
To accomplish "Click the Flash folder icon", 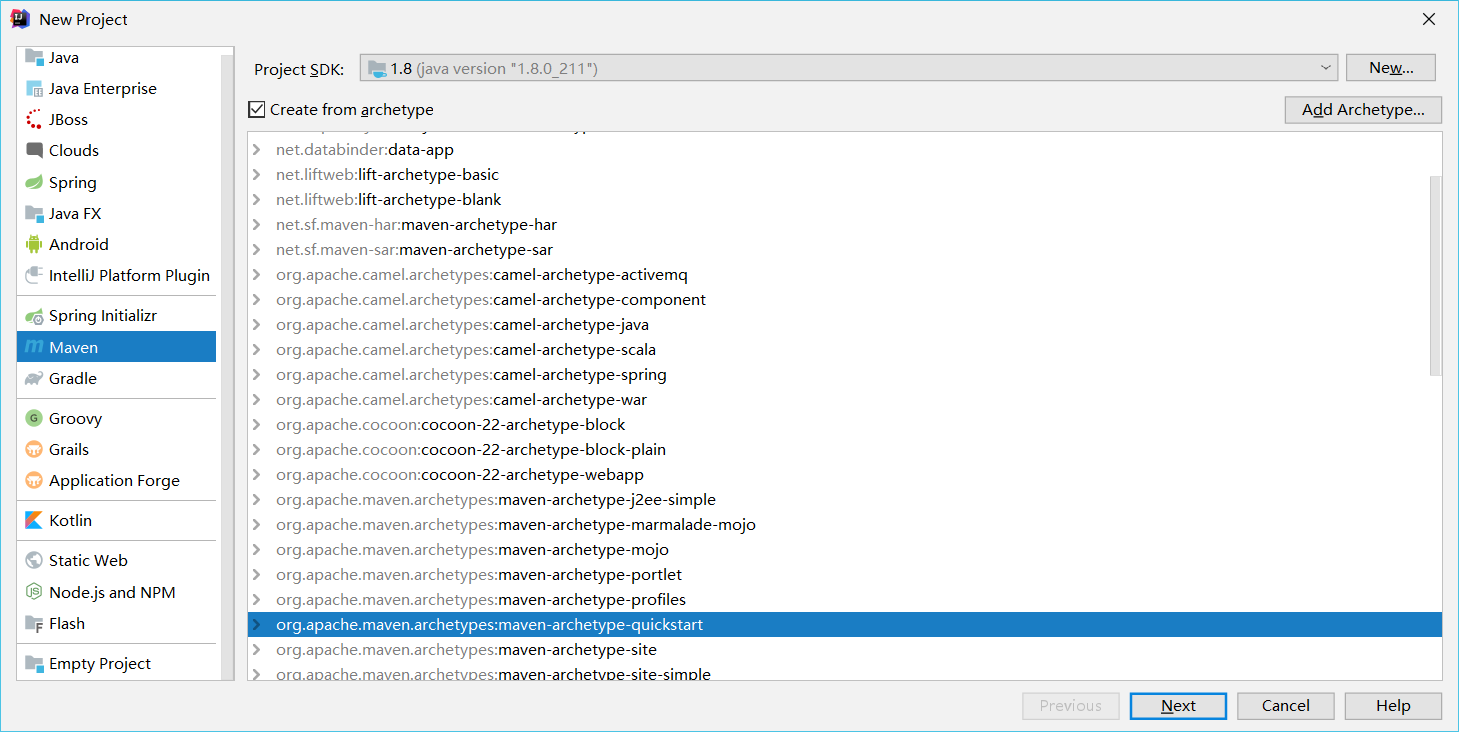I will tap(34, 623).
